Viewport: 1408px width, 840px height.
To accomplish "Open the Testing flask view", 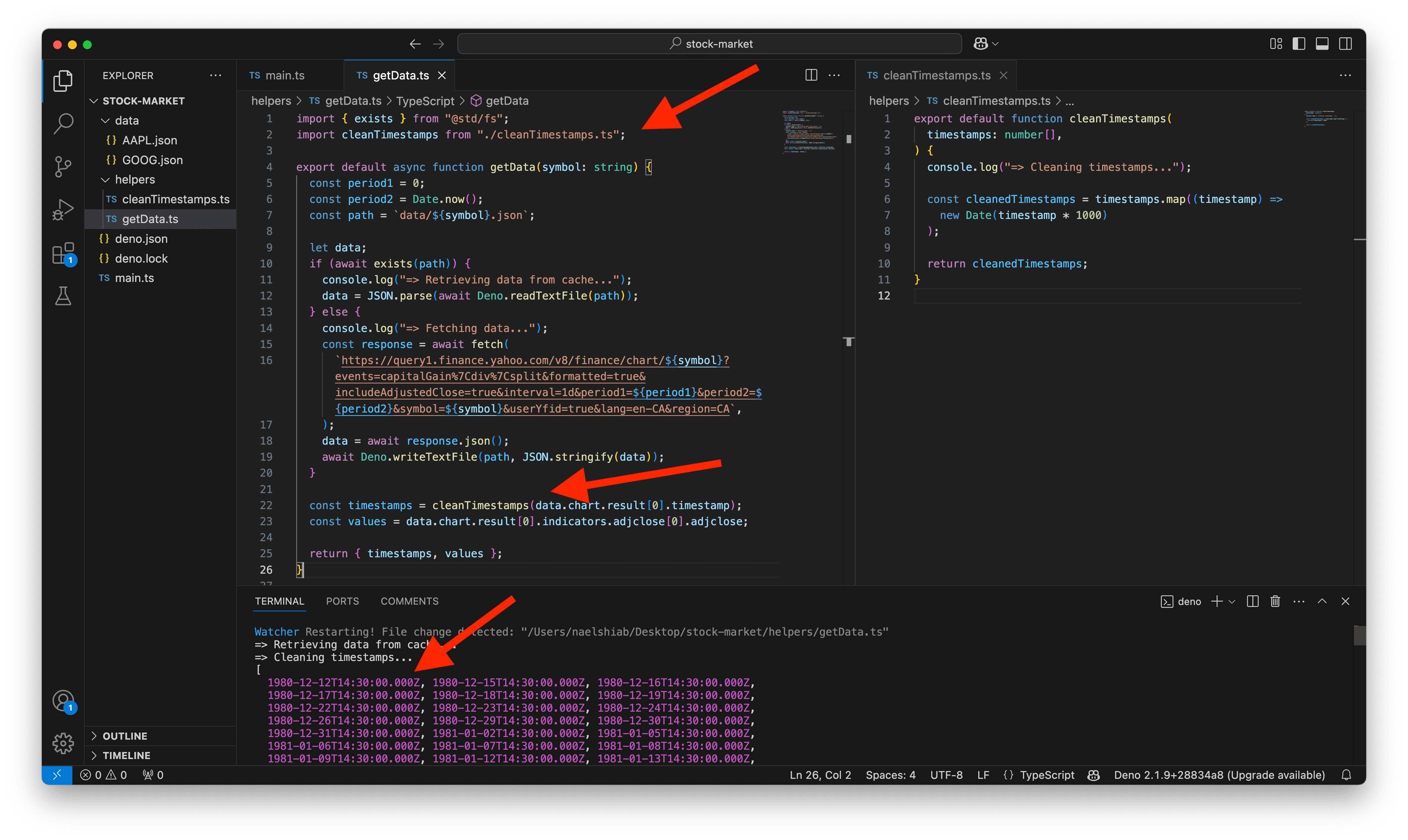I will [63, 296].
